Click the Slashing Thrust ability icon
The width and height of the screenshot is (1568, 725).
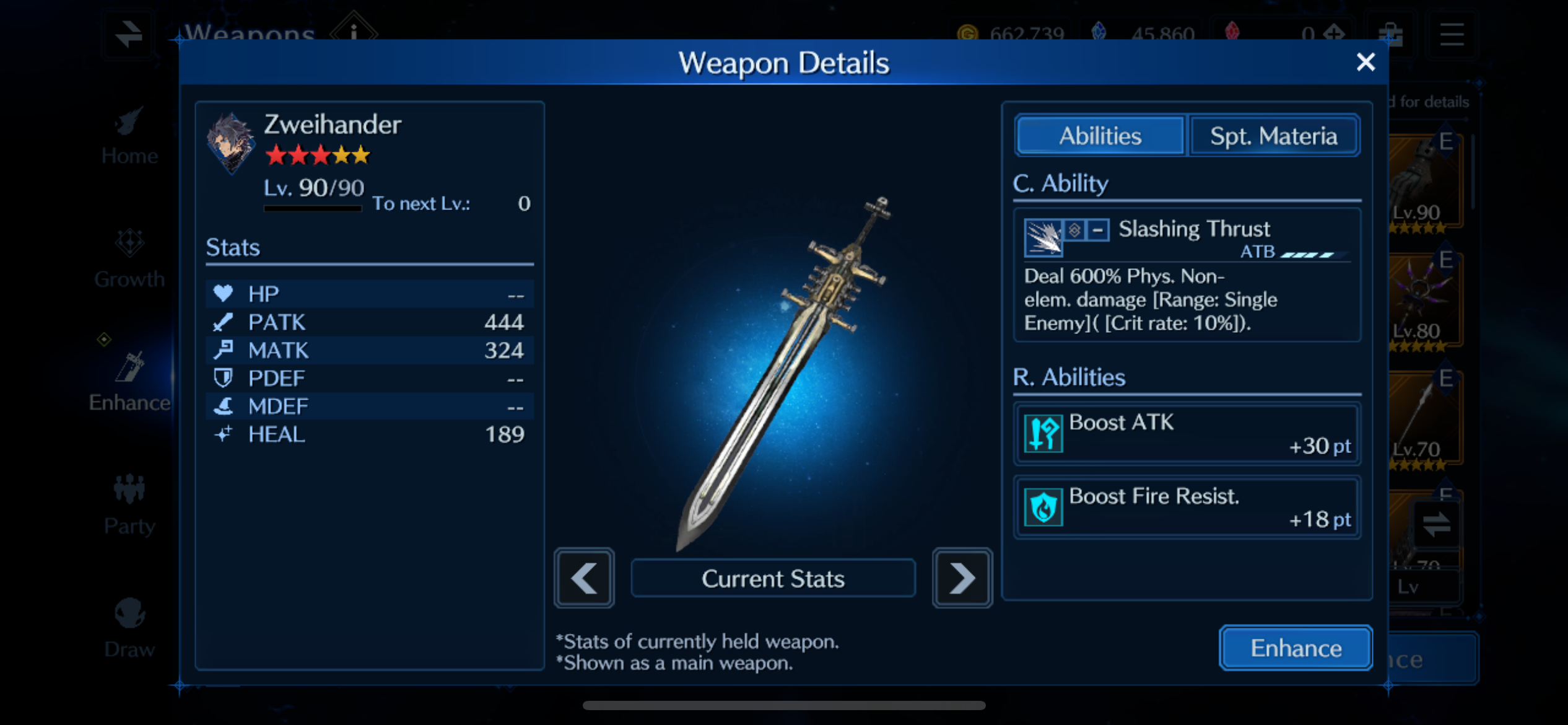point(1043,237)
